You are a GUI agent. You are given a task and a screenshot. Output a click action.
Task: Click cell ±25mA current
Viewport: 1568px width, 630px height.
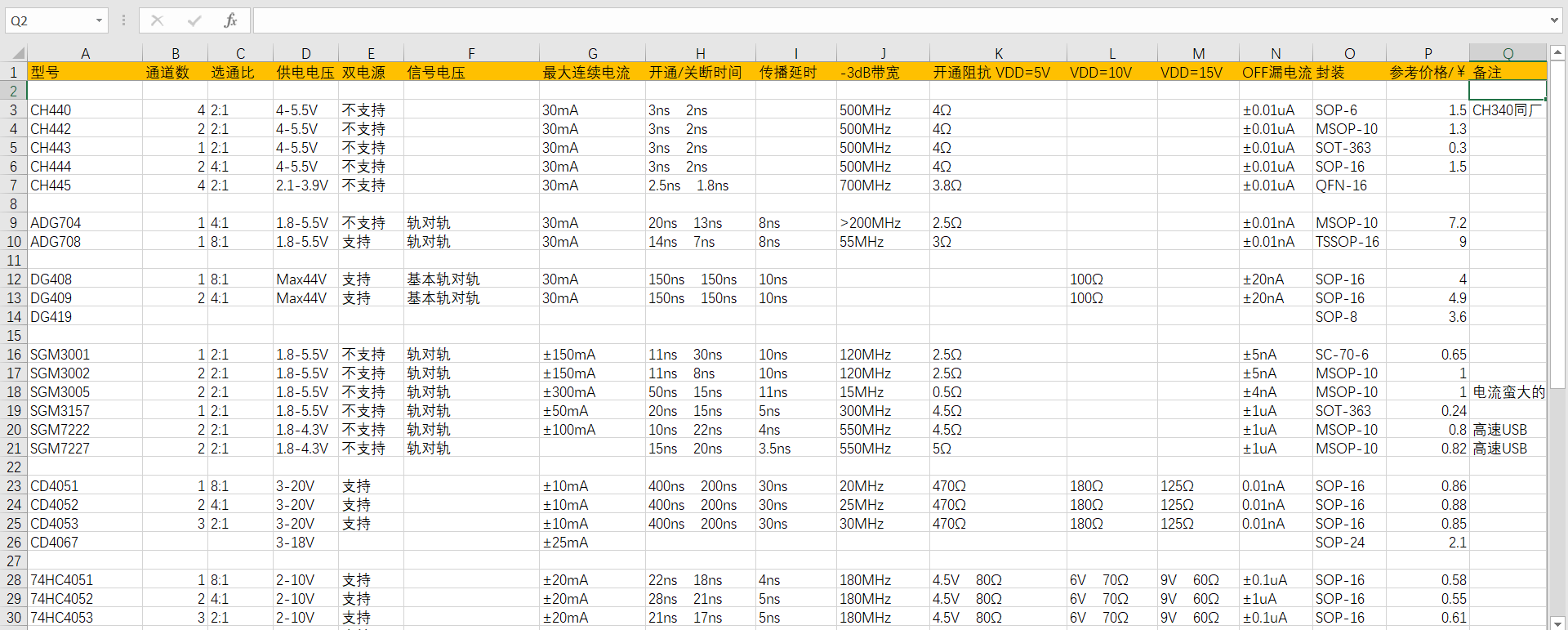(592, 542)
